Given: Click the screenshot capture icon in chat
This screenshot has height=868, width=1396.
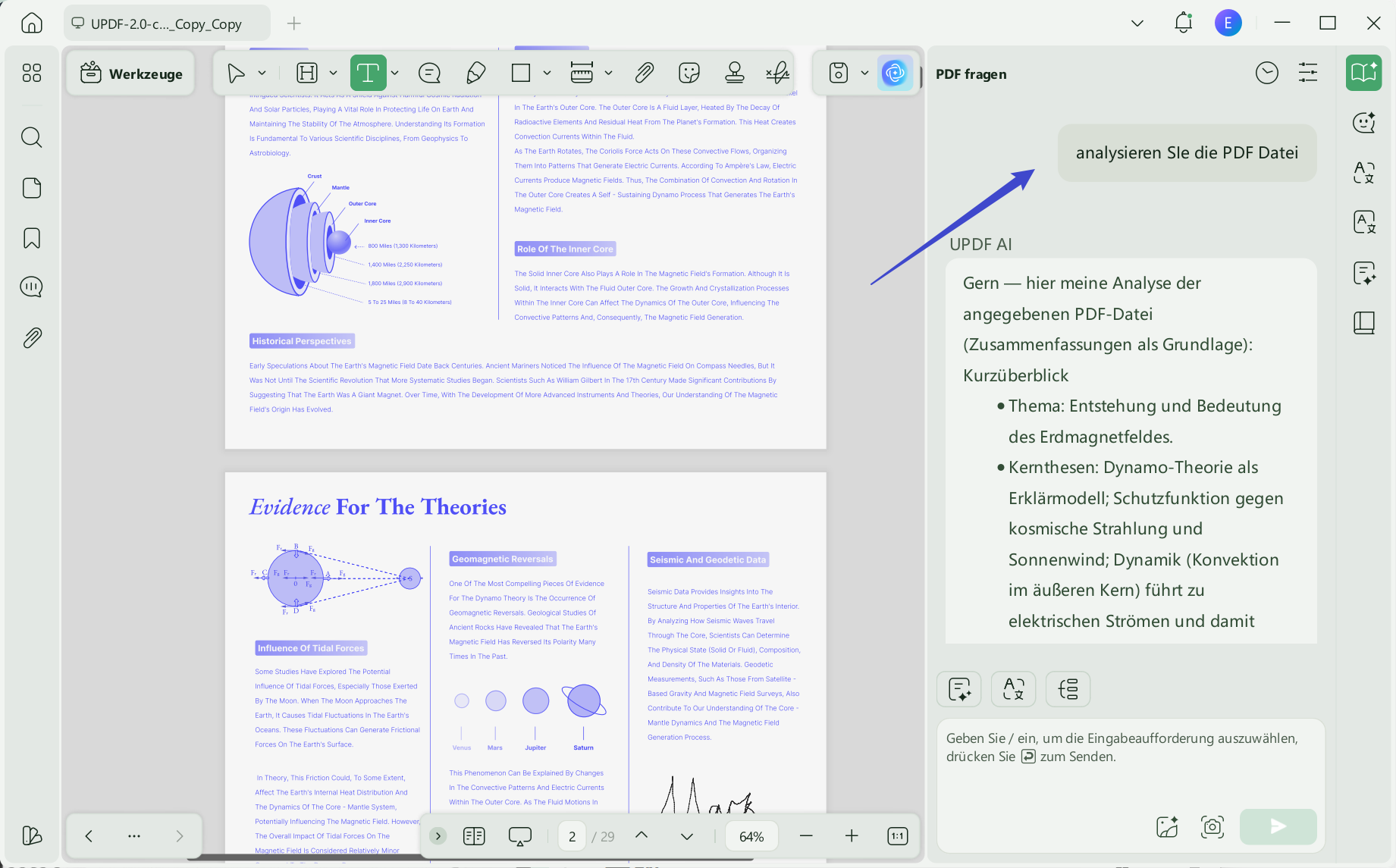Looking at the screenshot, I should [x=1212, y=826].
